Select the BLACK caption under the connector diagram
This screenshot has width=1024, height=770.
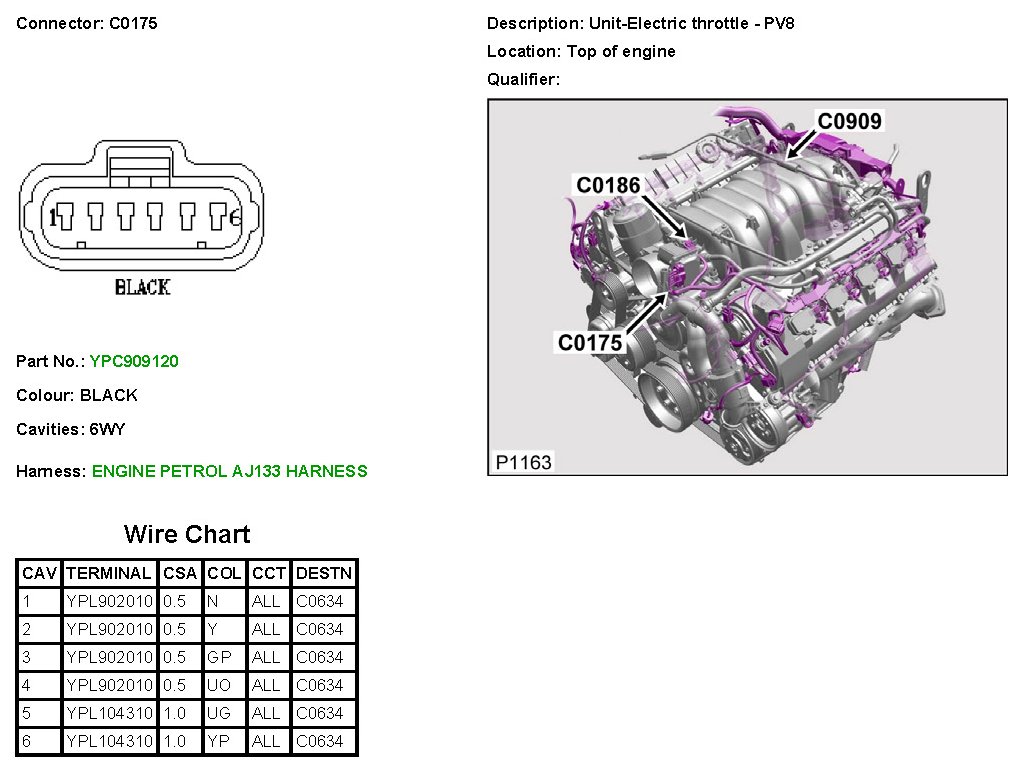[x=142, y=288]
